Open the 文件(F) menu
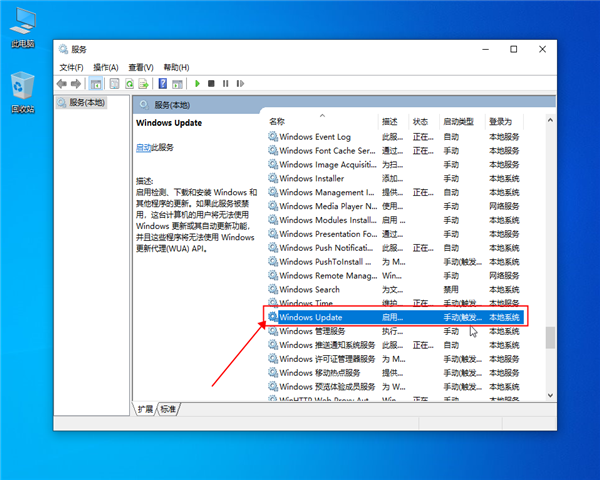The image size is (600, 480). [x=73, y=67]
